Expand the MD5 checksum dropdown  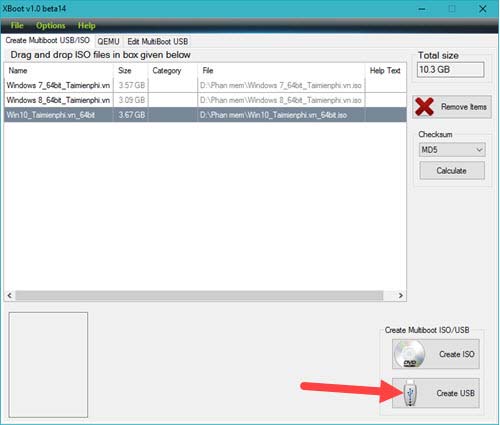(479, 150)
